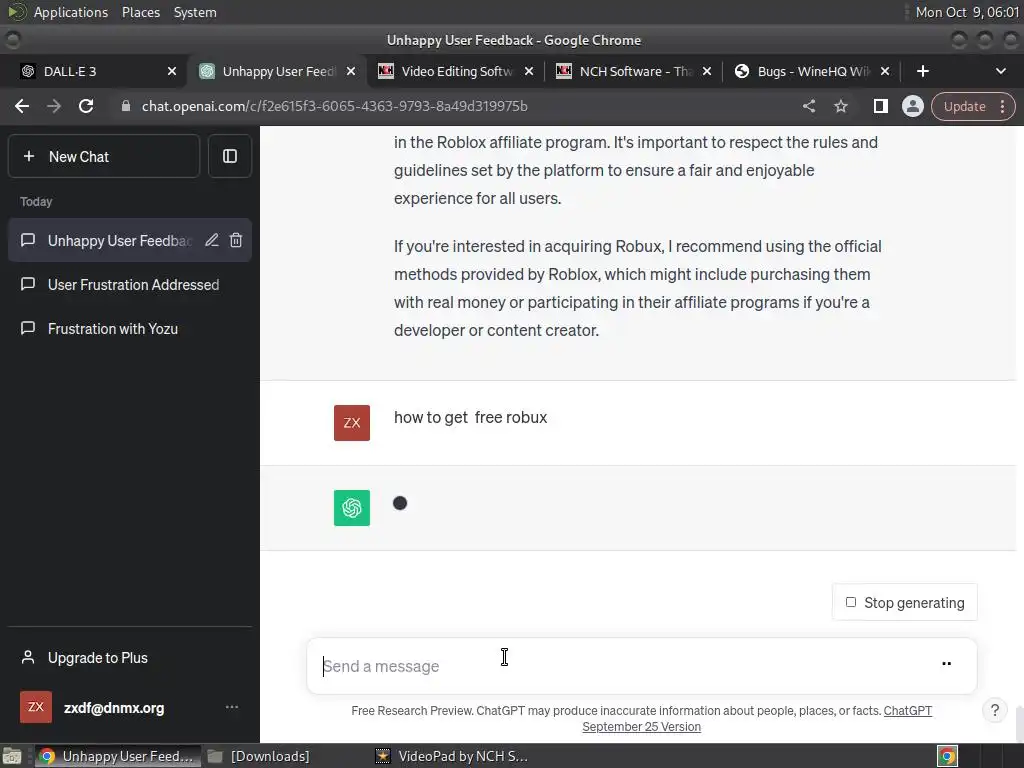Click the ZX user avatar in the chat message
Image resolution: width=1024 pixels, height=768 pixels.
click(352, 423)
